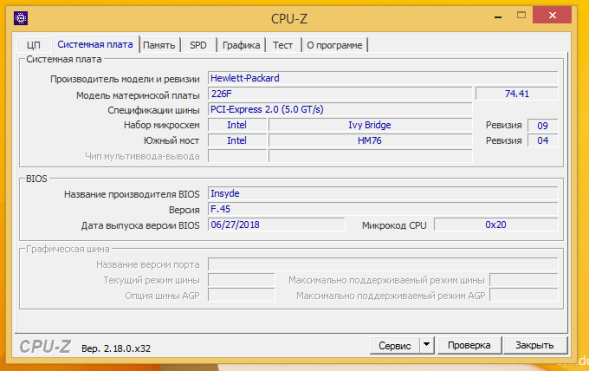Click the CPU-Z logo at bottom left

(x=45, y=346)
